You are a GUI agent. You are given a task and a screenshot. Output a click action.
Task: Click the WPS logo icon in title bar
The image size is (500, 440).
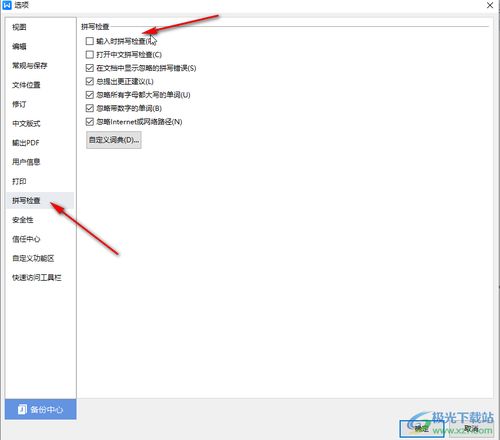click(x=7, y=5)
